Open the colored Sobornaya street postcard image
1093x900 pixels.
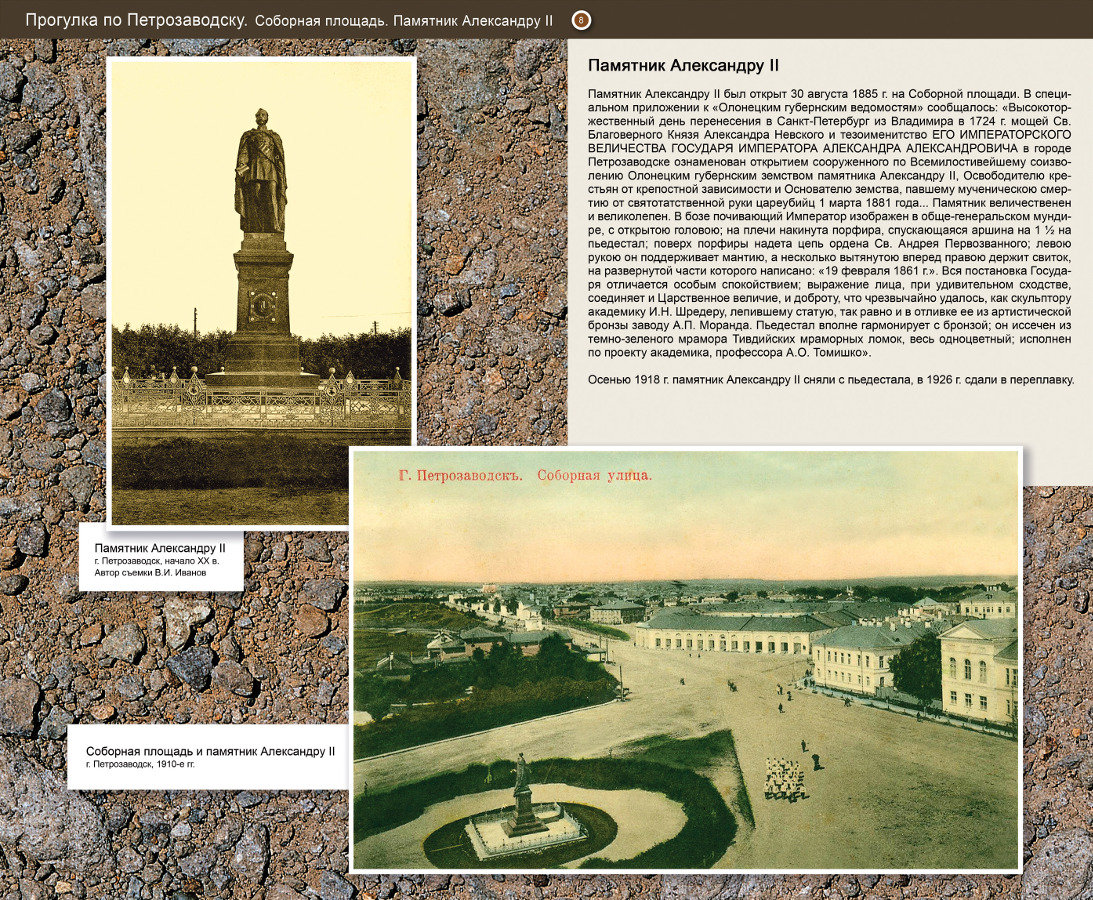(686, 659)
